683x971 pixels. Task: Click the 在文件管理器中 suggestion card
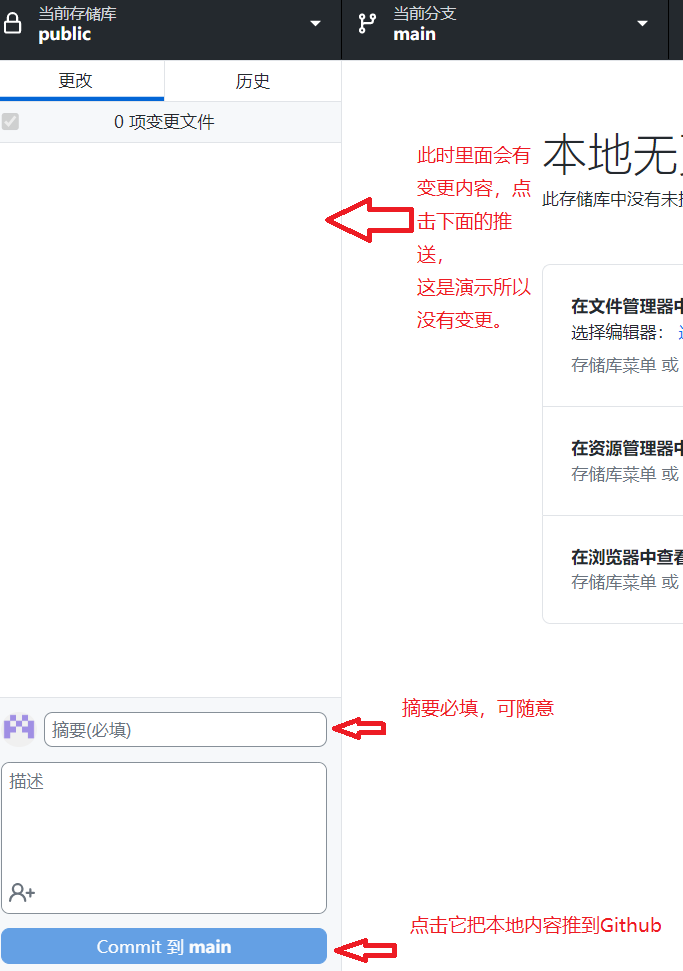tap(613, 336)
